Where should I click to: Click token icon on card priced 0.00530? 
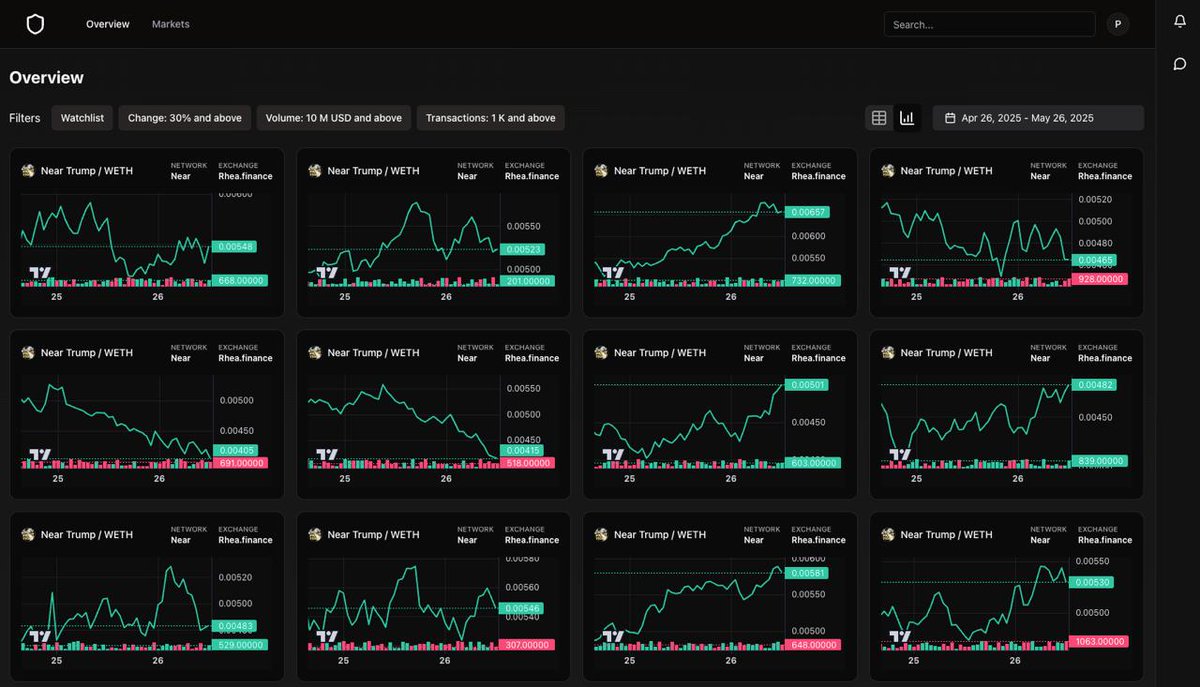[x=888, y=535]
